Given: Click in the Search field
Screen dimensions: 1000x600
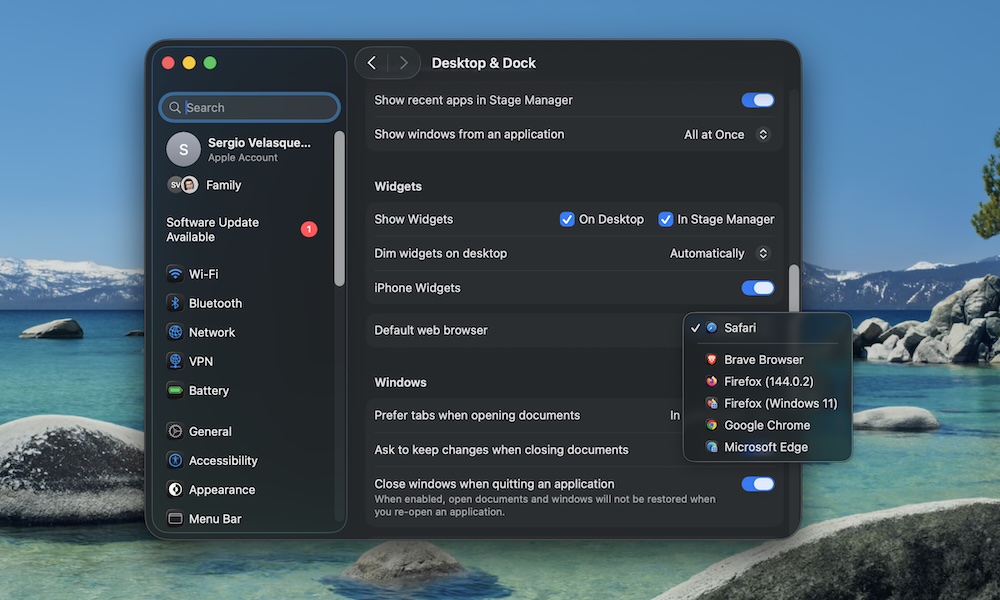Looking at the screenshot, I should click(249, 107).
